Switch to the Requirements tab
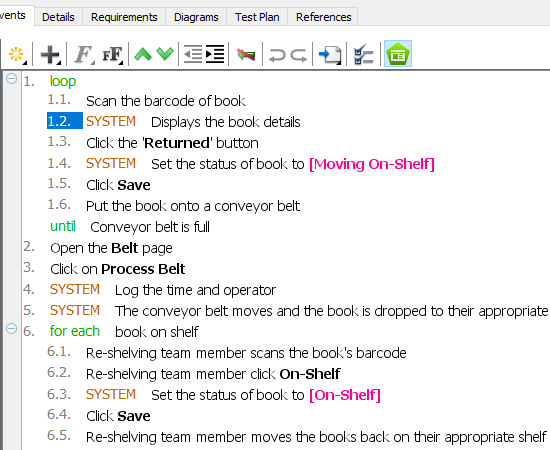 point(124,17)
